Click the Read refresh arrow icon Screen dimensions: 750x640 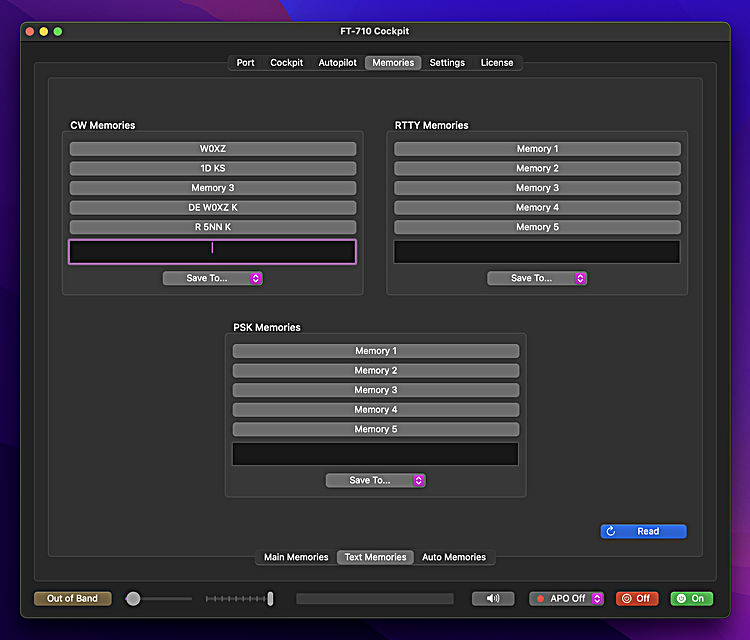611,531
